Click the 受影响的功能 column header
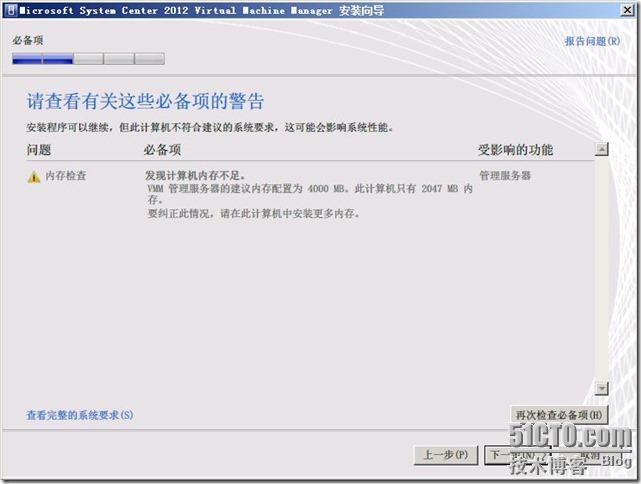The width and height of the screenshot is (641, 484). [x=515, y=150]
